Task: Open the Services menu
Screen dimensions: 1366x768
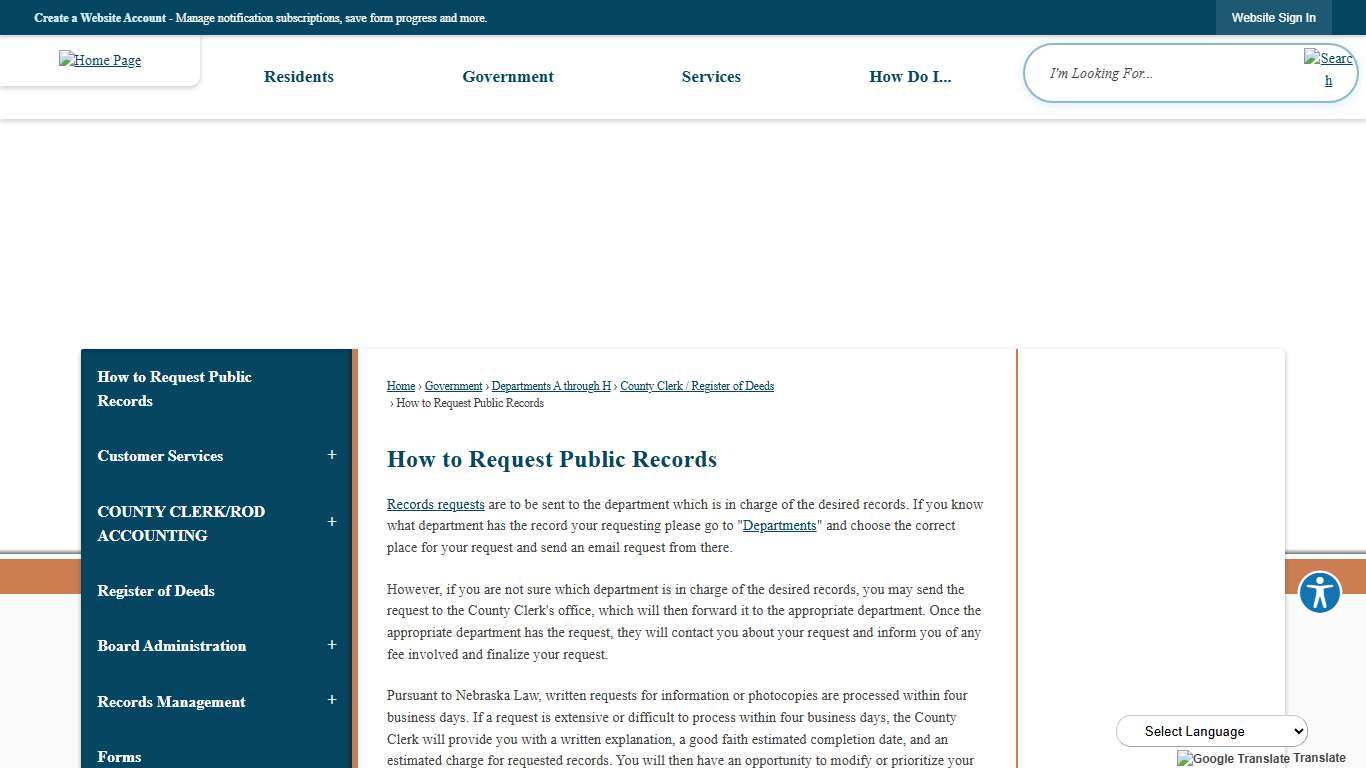Action: tap(711, 76)
